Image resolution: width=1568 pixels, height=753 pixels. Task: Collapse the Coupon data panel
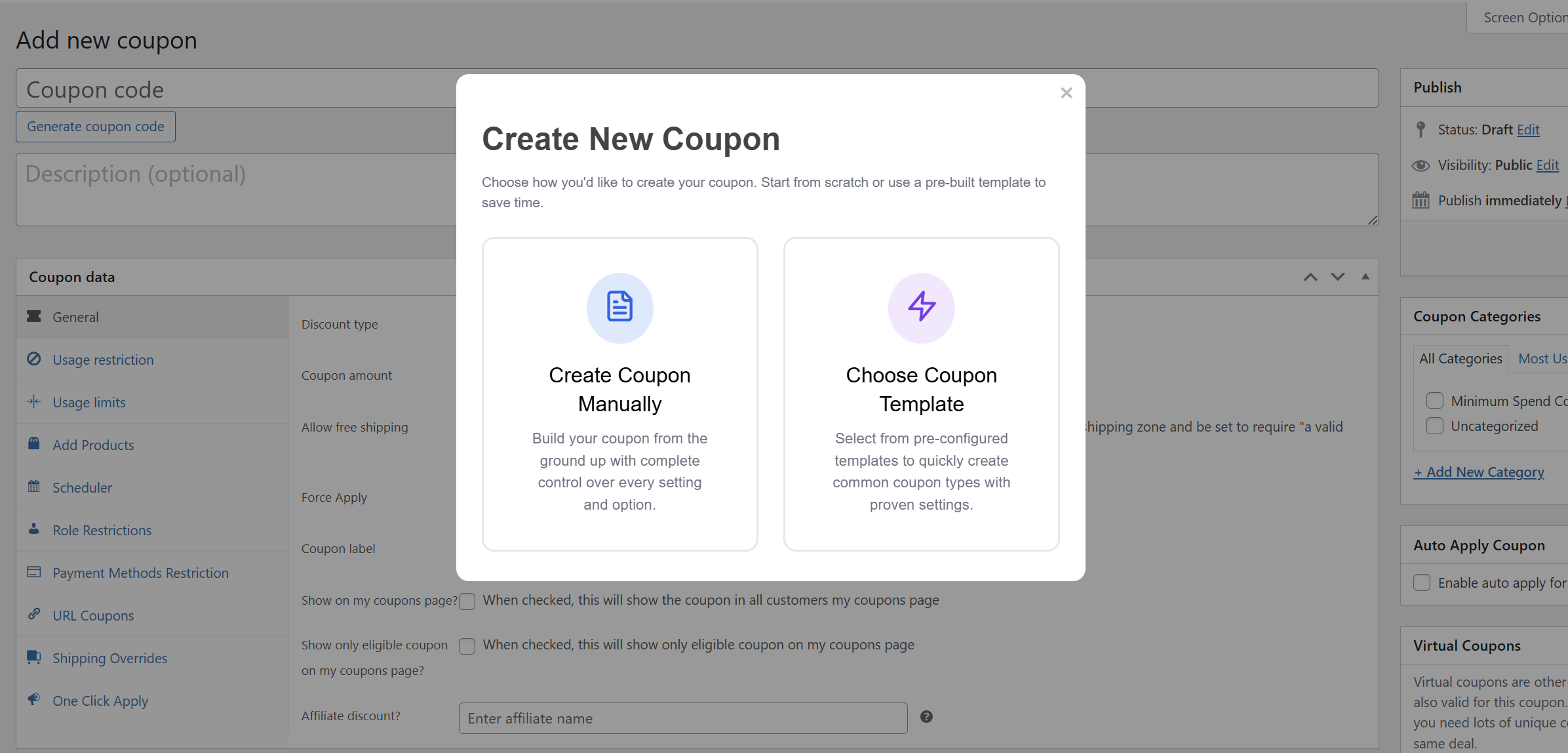pos(1365,277)
